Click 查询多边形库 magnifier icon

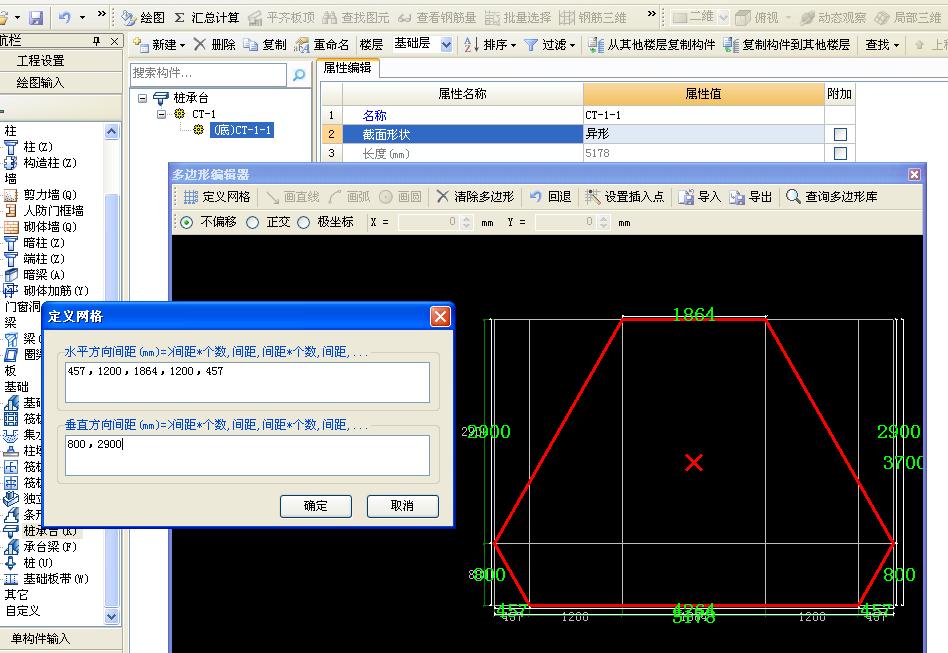pyautogui.click(x=793, y=196)
